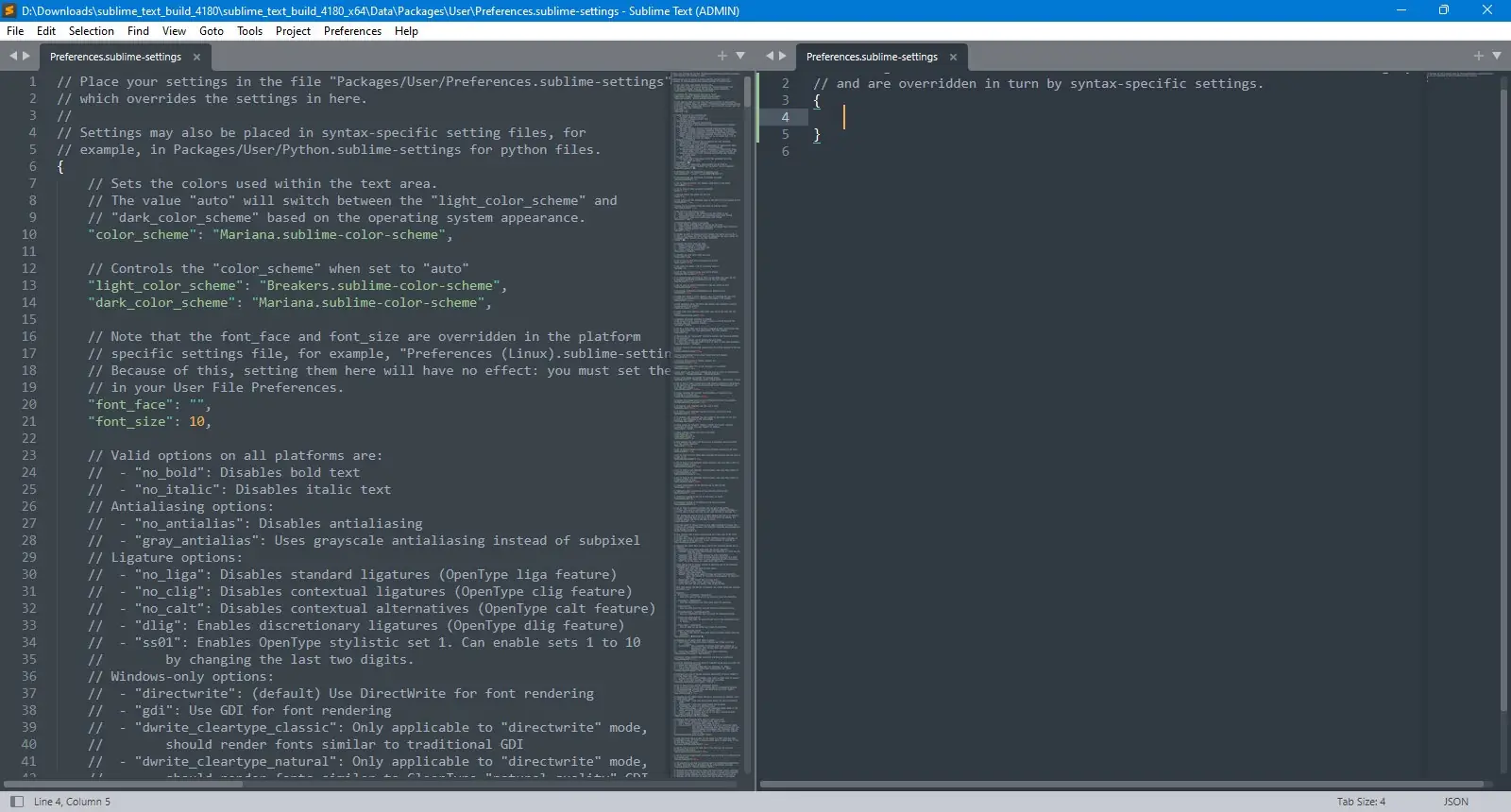Click the "Sets the colors used" comment line
This screenshot has width=1511, height=812.
[263, 184]
